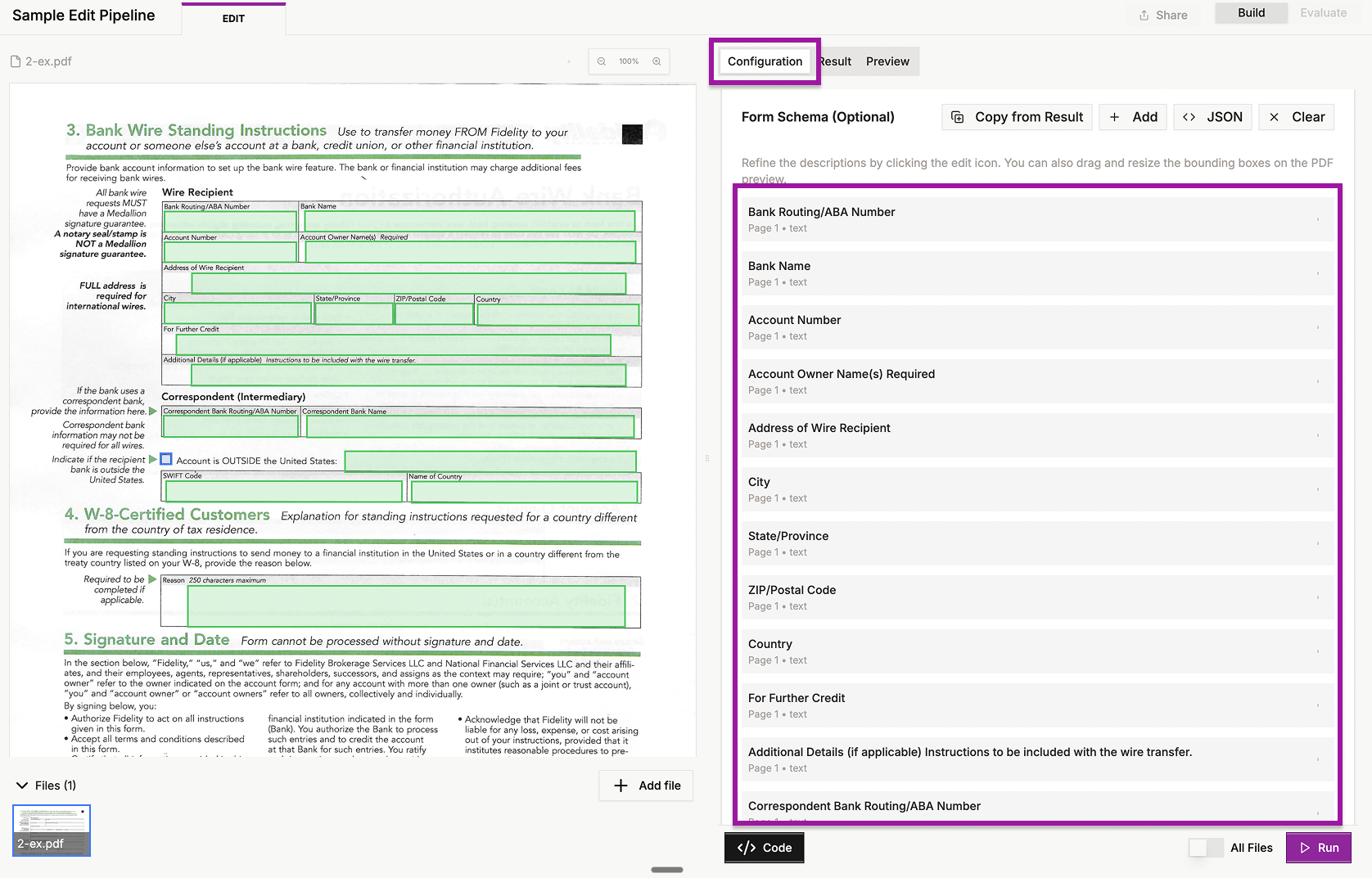The width and height of the screenshot is (1372, 878).
Task: Click the Reason text area on PDF
Action: click(x=406, y=606)
